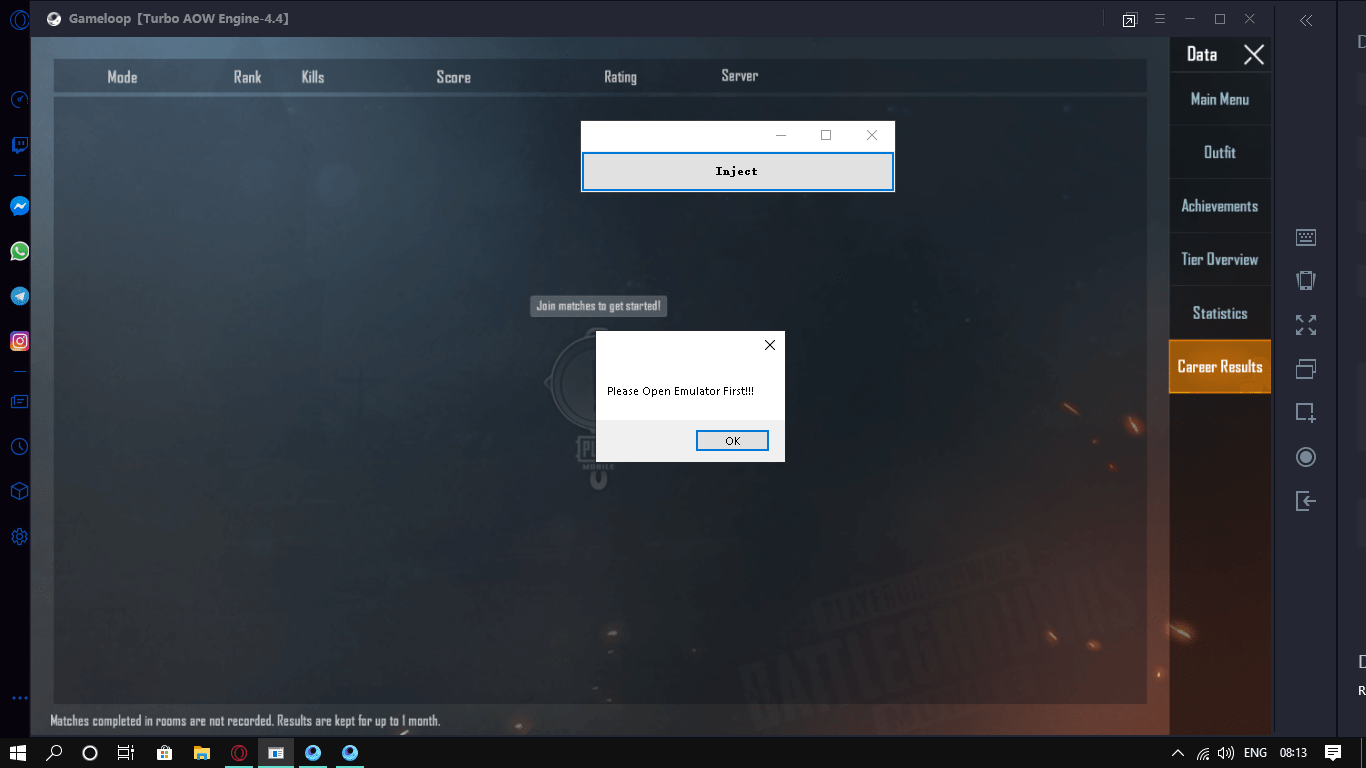The width and height of the screenshot is (1366, 768).
Task: Open Task View on taskbar
Action: click(126, 753)
